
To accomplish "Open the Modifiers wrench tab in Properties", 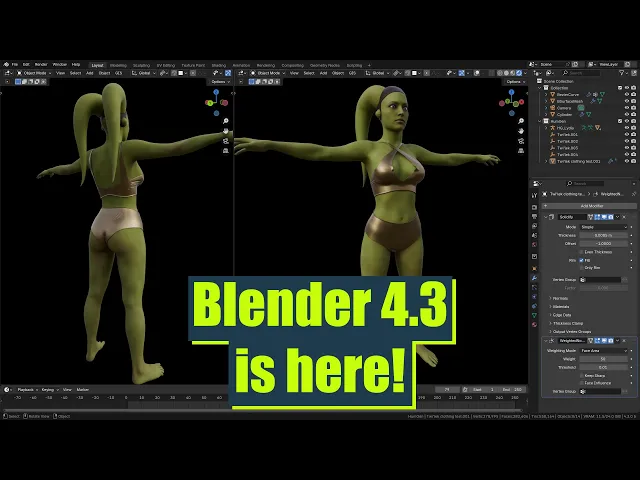I will pos(534,278).
